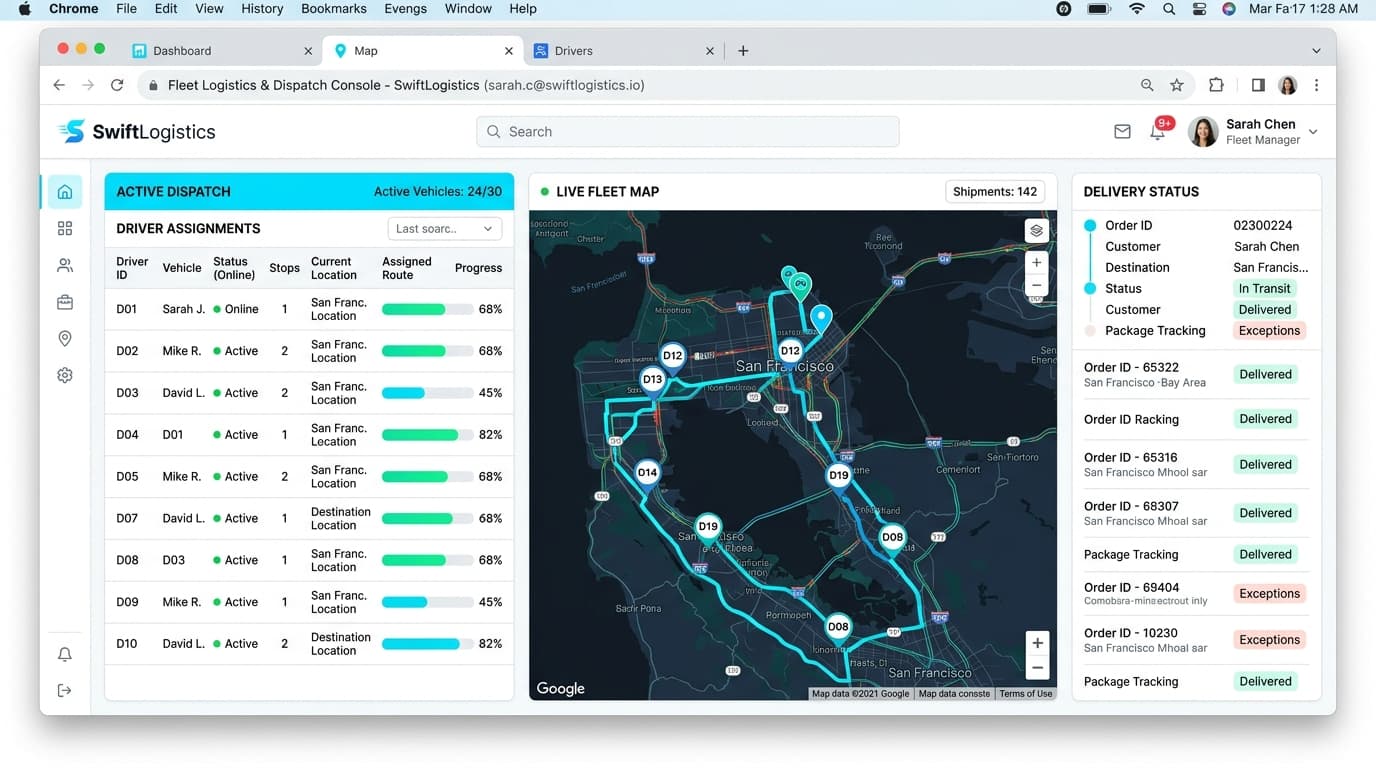
Task: Open the History menu
Action: [x=262, y=9]
